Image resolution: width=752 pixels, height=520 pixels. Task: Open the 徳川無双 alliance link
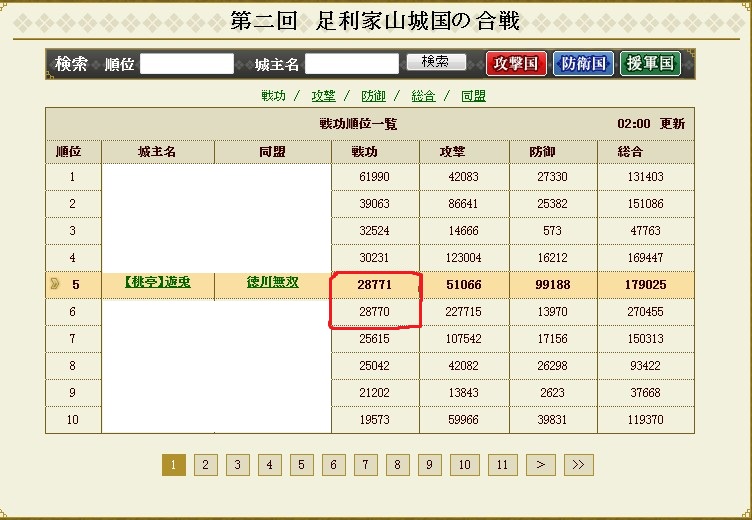pyautogui.click(x=272, y=282)
